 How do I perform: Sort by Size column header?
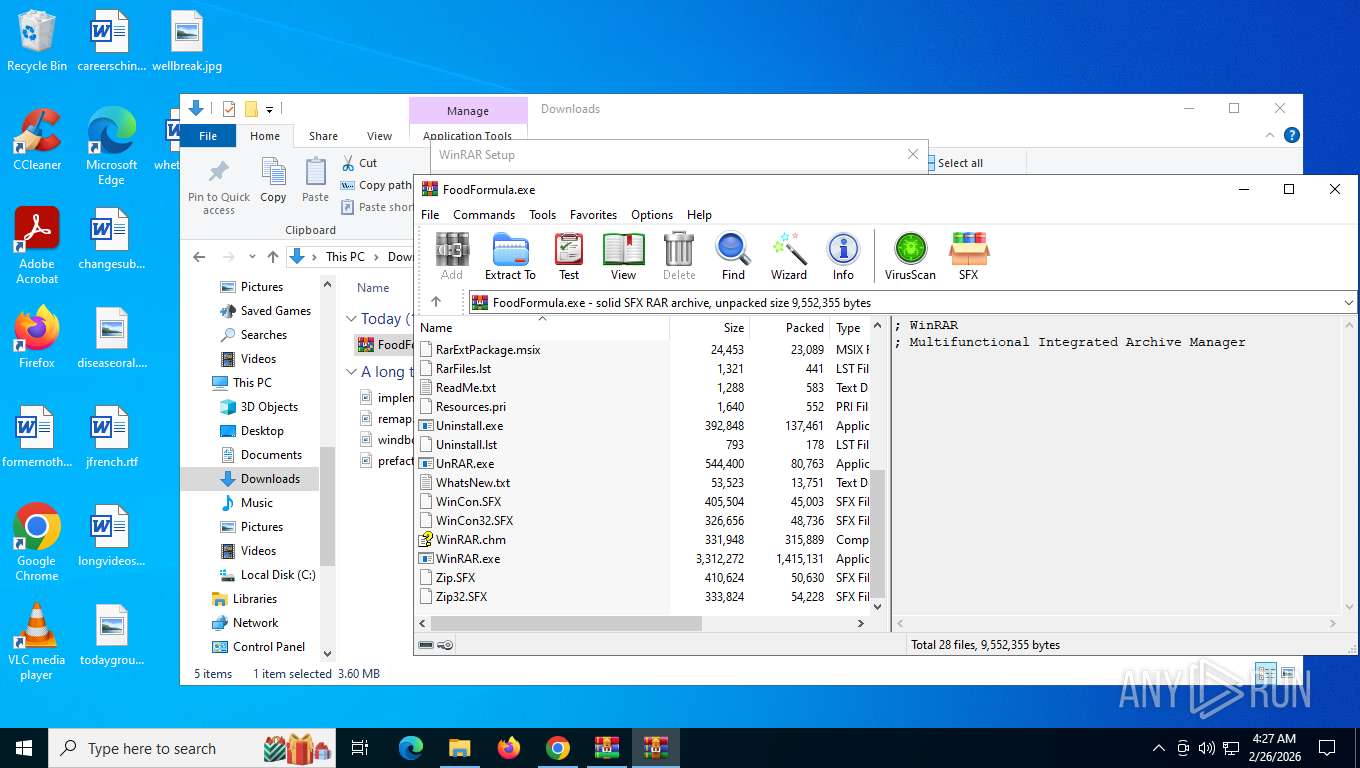tap(709, 327)
